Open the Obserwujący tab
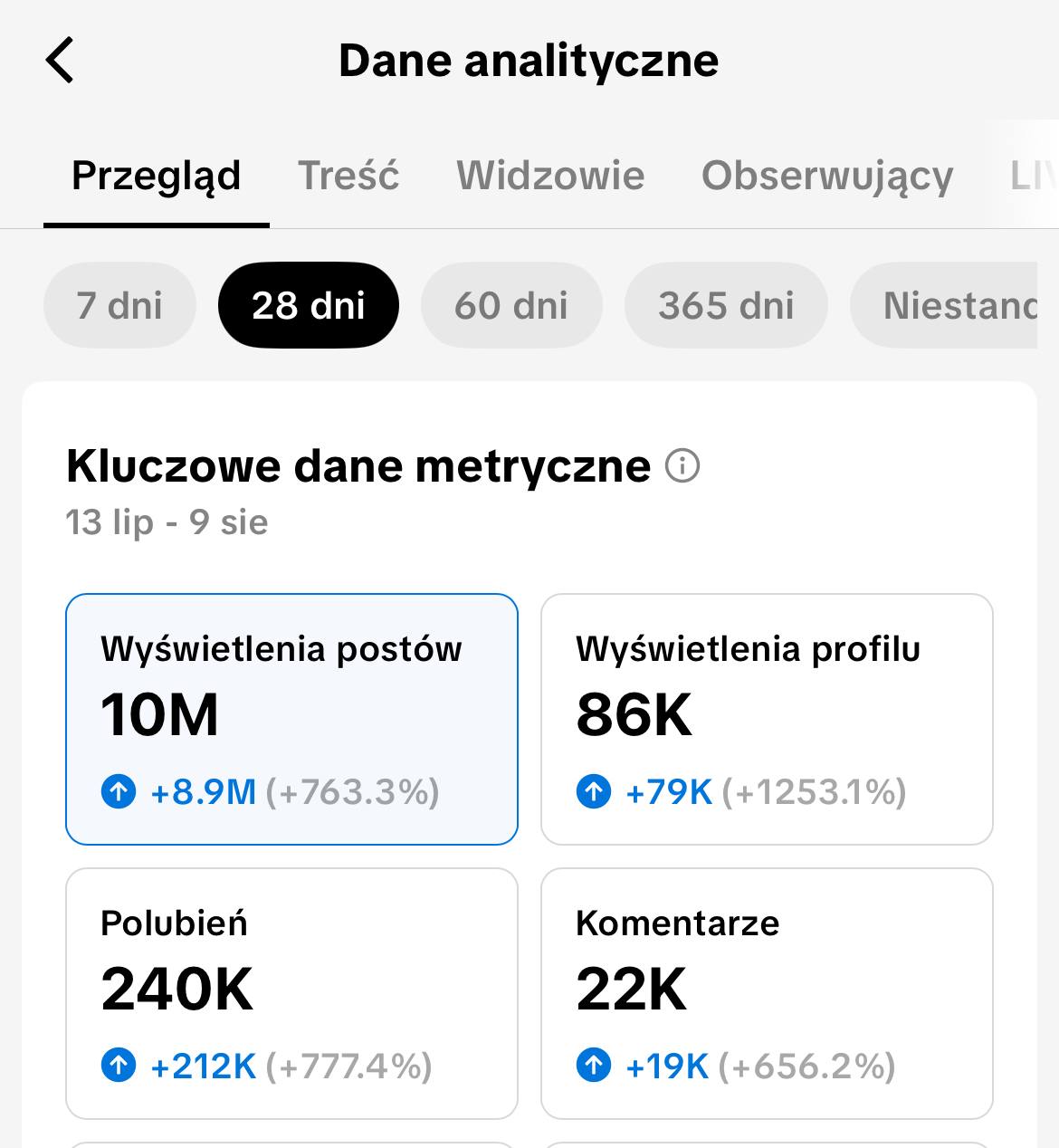 pyautogui.click(x=827, y=176)
